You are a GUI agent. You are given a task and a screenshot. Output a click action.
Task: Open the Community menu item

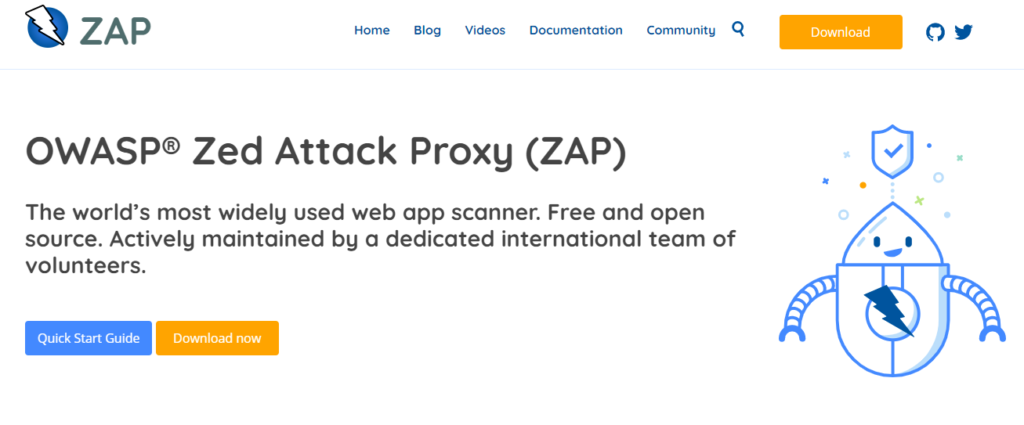[x=680, y=31]
